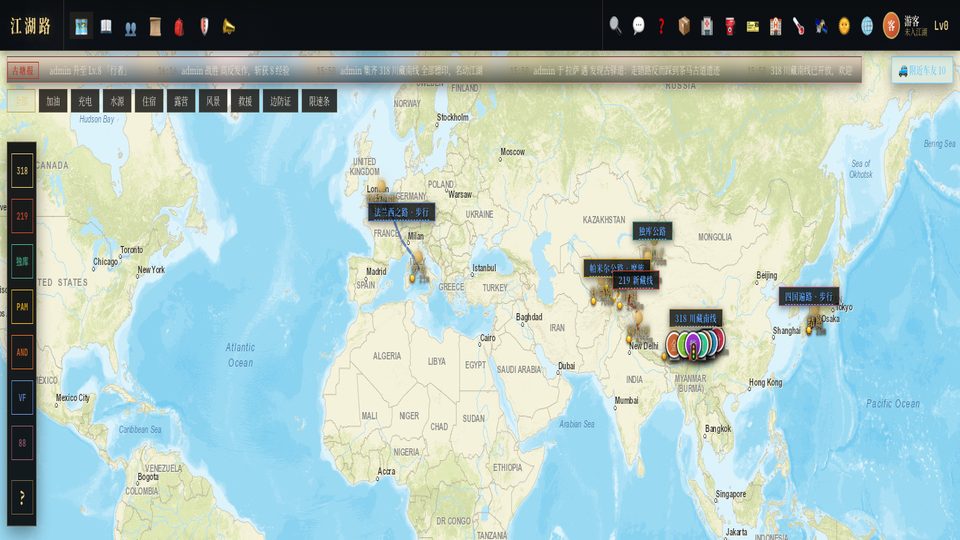Screen dimensions: 960x540
Task: Toggle the 充电 charging filter
Action: click(85, 101)
